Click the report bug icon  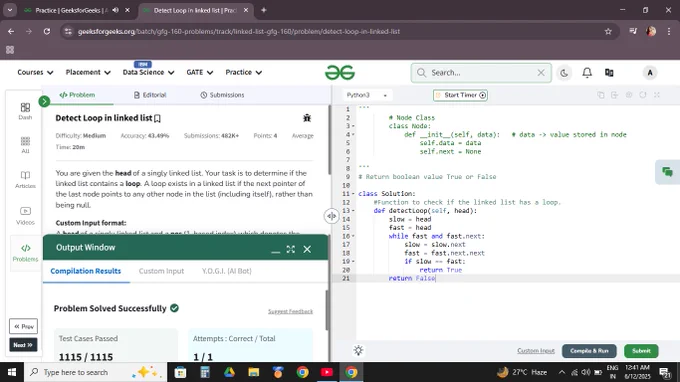click(x=307, y=118)
